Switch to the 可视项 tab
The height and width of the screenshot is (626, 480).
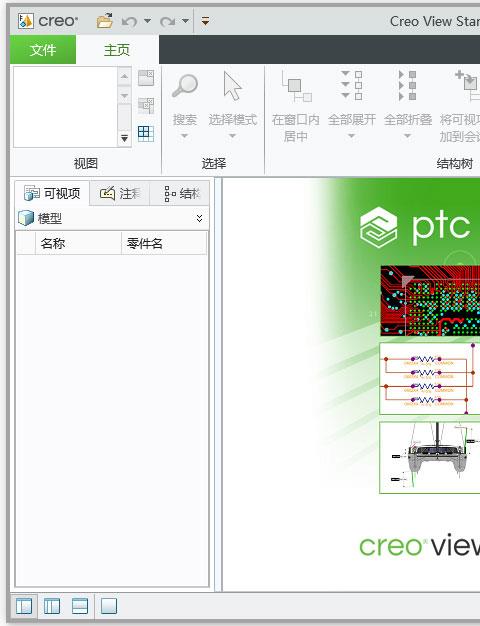click(x=52, y=194)
